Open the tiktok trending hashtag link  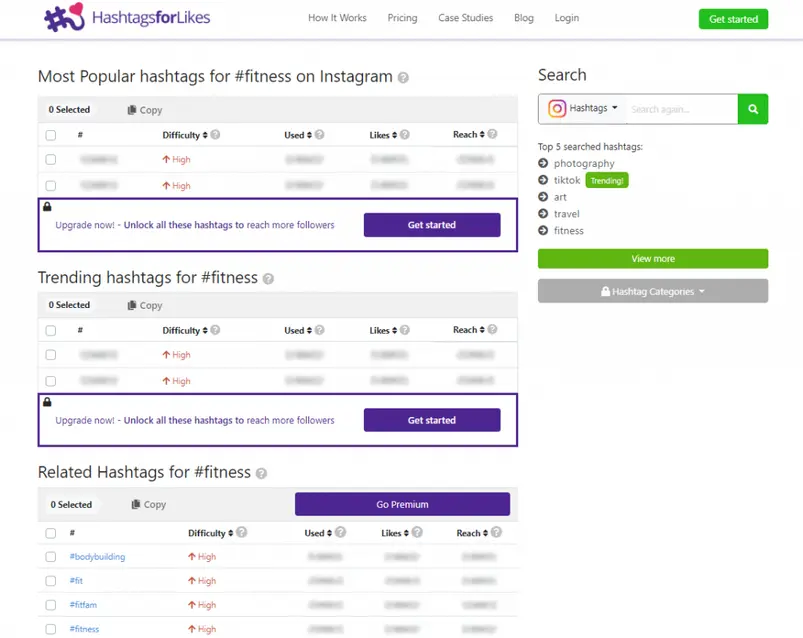567,180
